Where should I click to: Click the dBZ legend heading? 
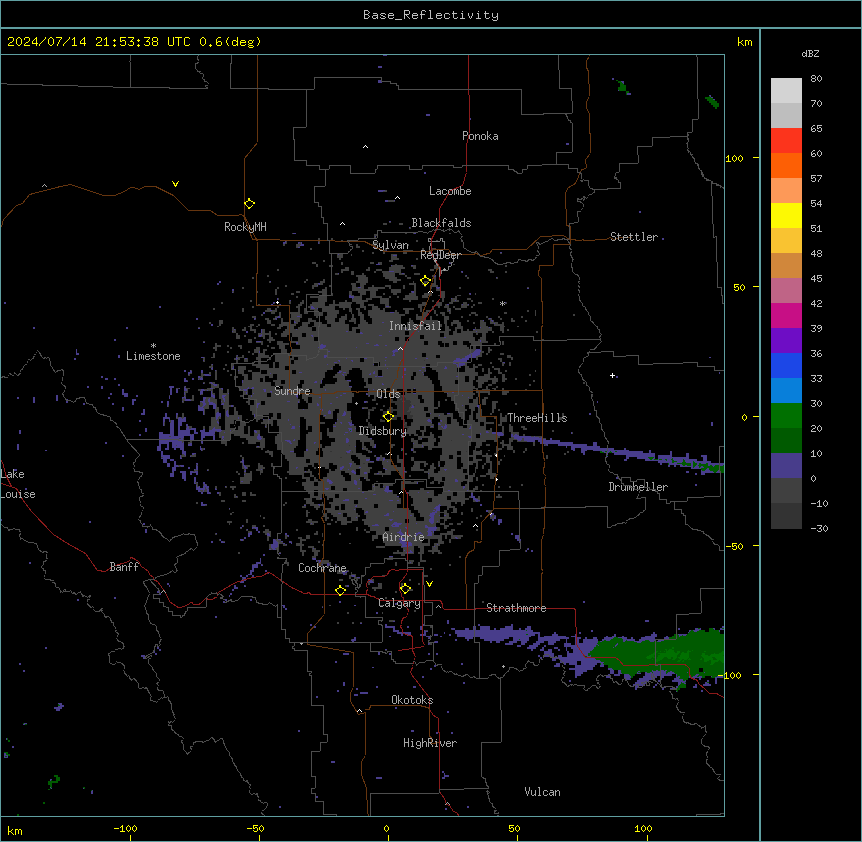[810, 53]
